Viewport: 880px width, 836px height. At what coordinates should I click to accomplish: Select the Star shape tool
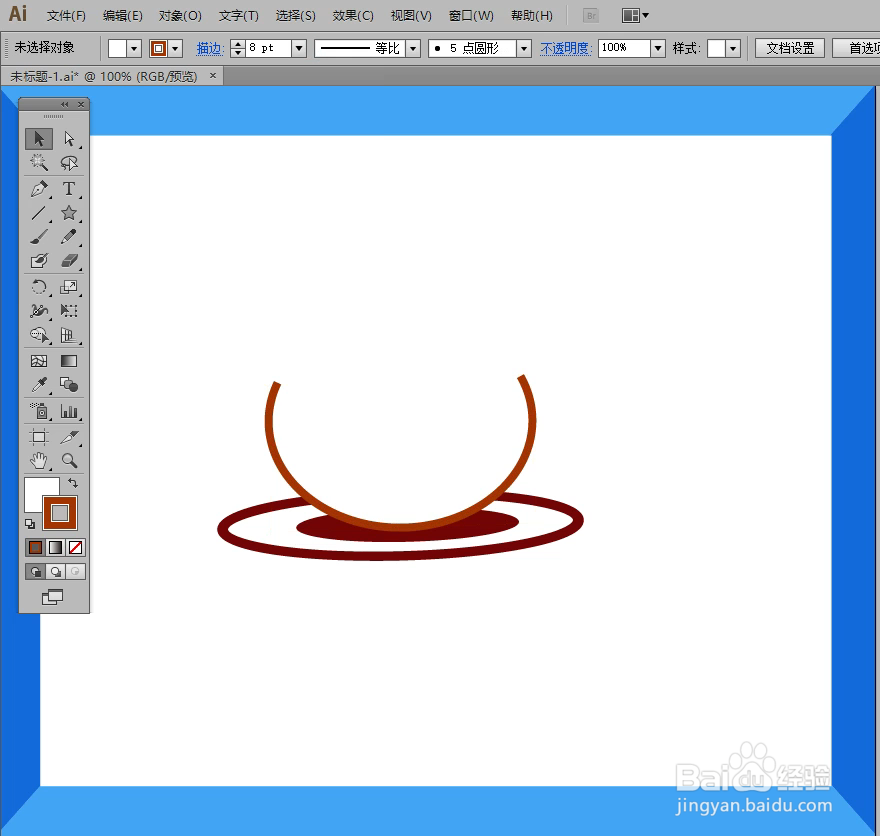(x=69, y=213)
